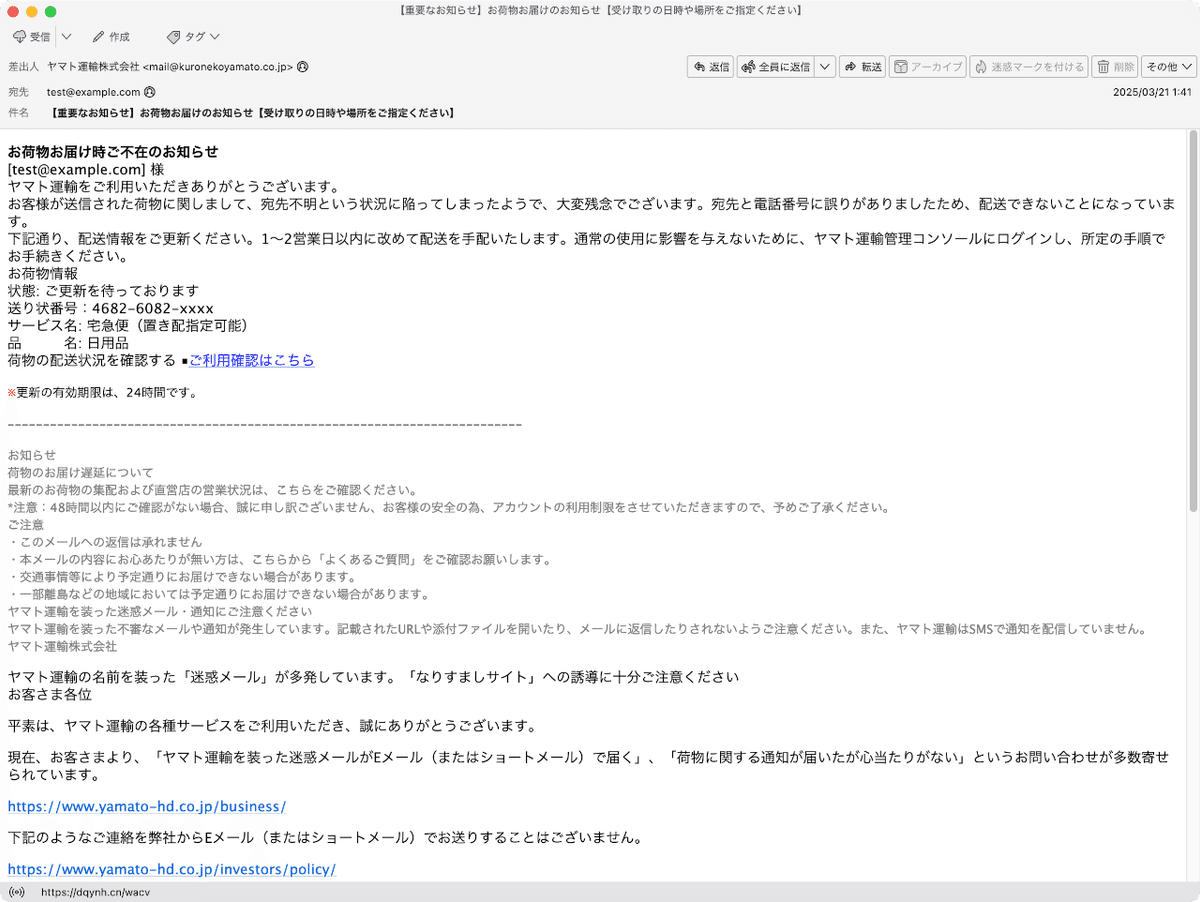Open the yamato-hd.co.jp/investors/policy/ link

[x=172, y=870]
